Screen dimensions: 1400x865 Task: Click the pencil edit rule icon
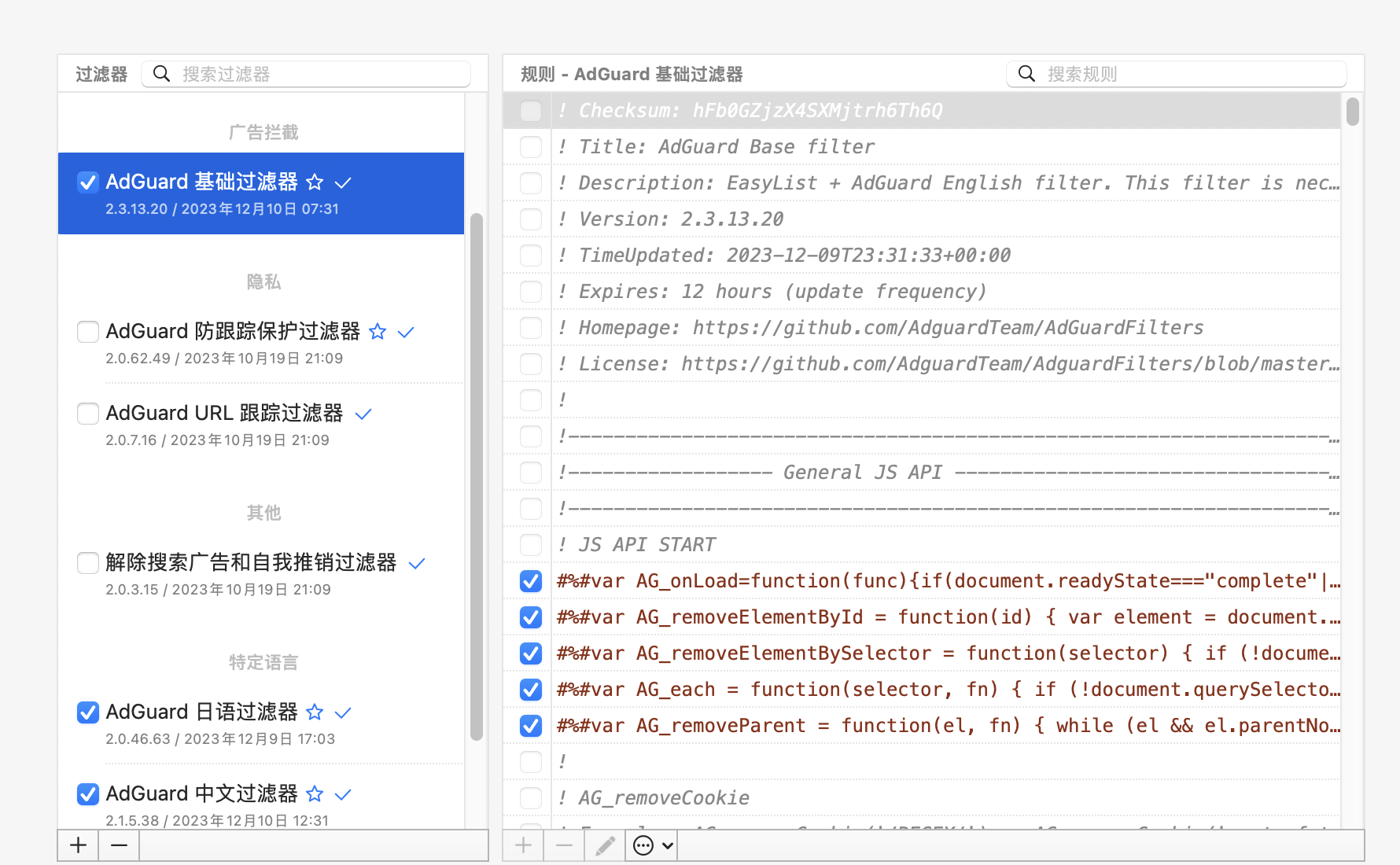(x=605, y=845)
